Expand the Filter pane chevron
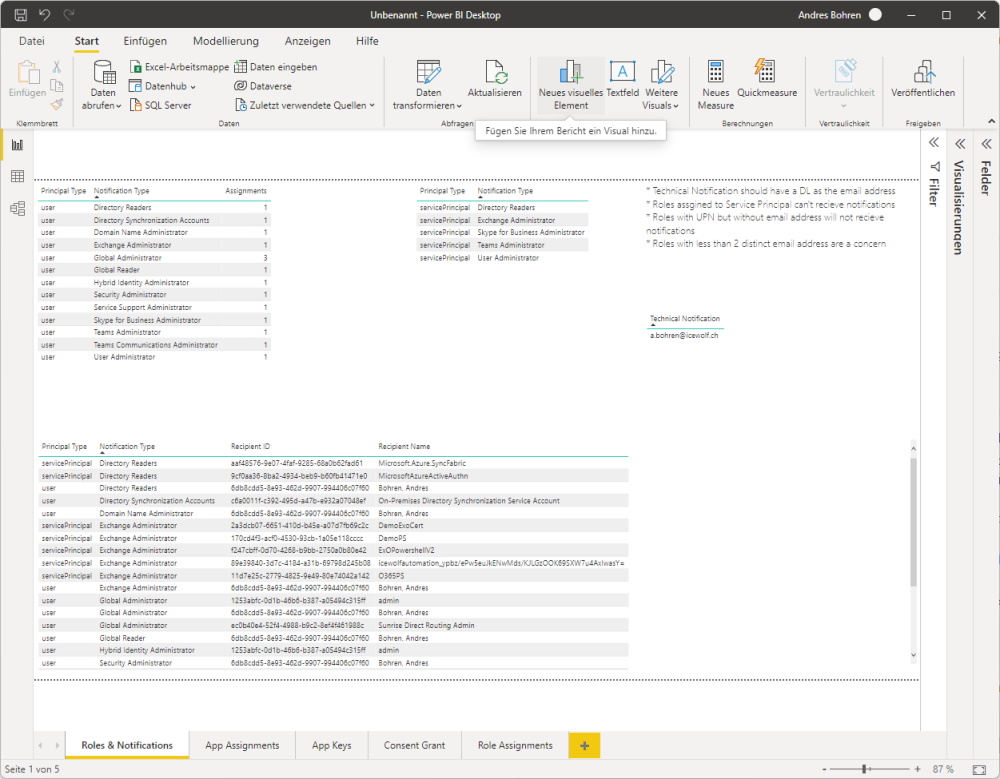 point(934,143)
